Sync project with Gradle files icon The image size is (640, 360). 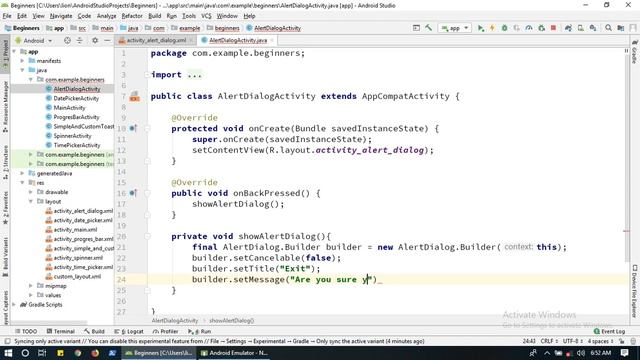(x=568, y=28)
